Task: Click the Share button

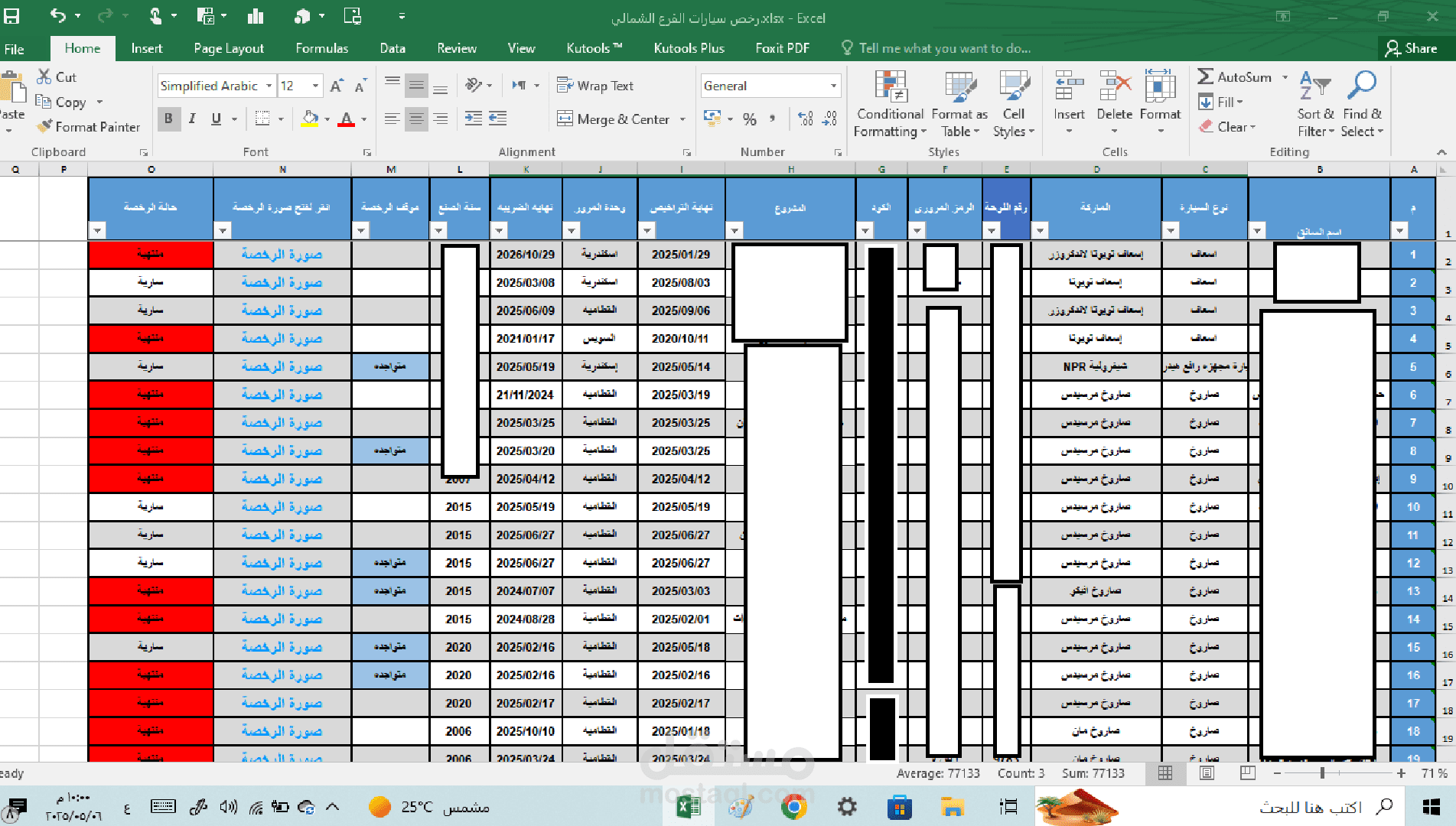Action: click(x=1412, y=48)
